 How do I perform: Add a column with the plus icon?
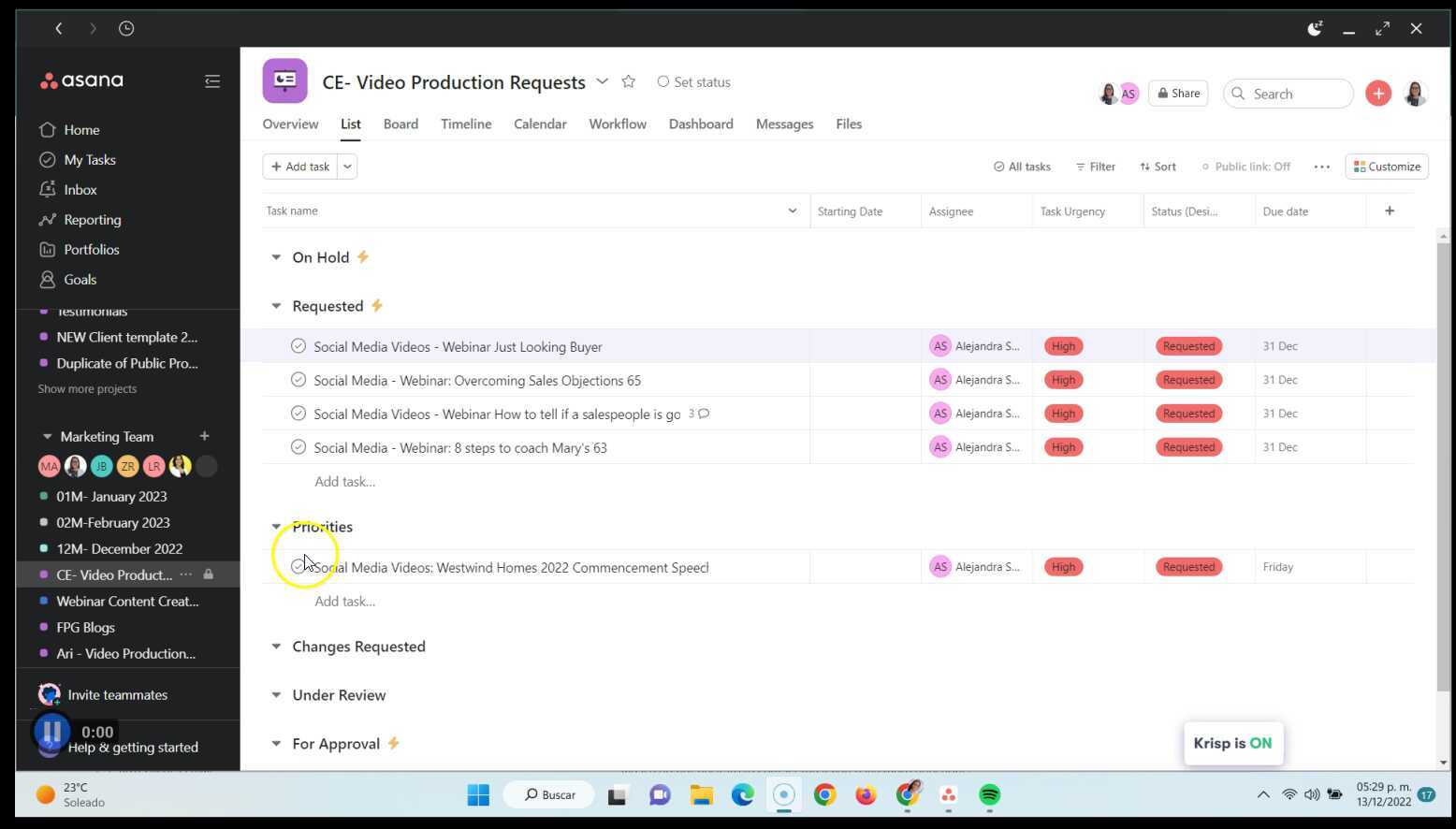(x=1390, y=211)
